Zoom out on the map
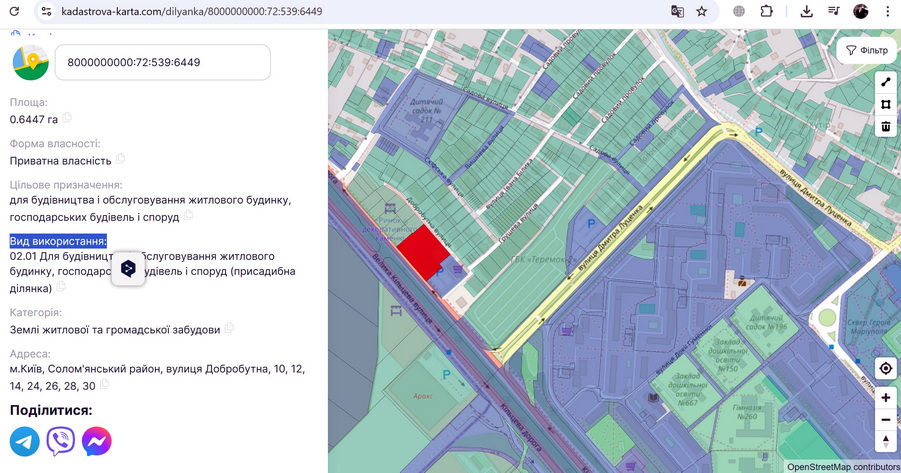The height and width of the screenshot is (473, 901). [x=886, y=419]
